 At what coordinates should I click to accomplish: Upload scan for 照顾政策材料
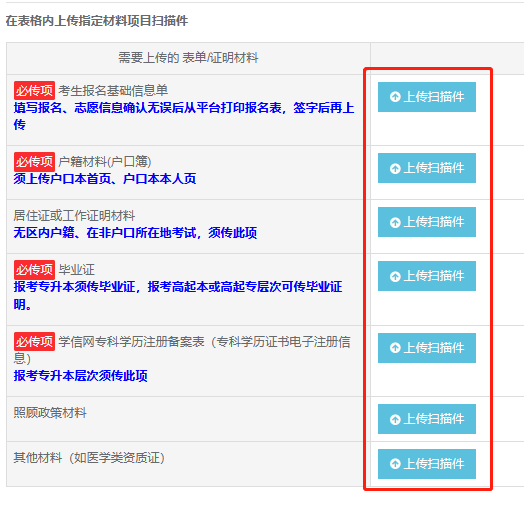pos(426,419)
